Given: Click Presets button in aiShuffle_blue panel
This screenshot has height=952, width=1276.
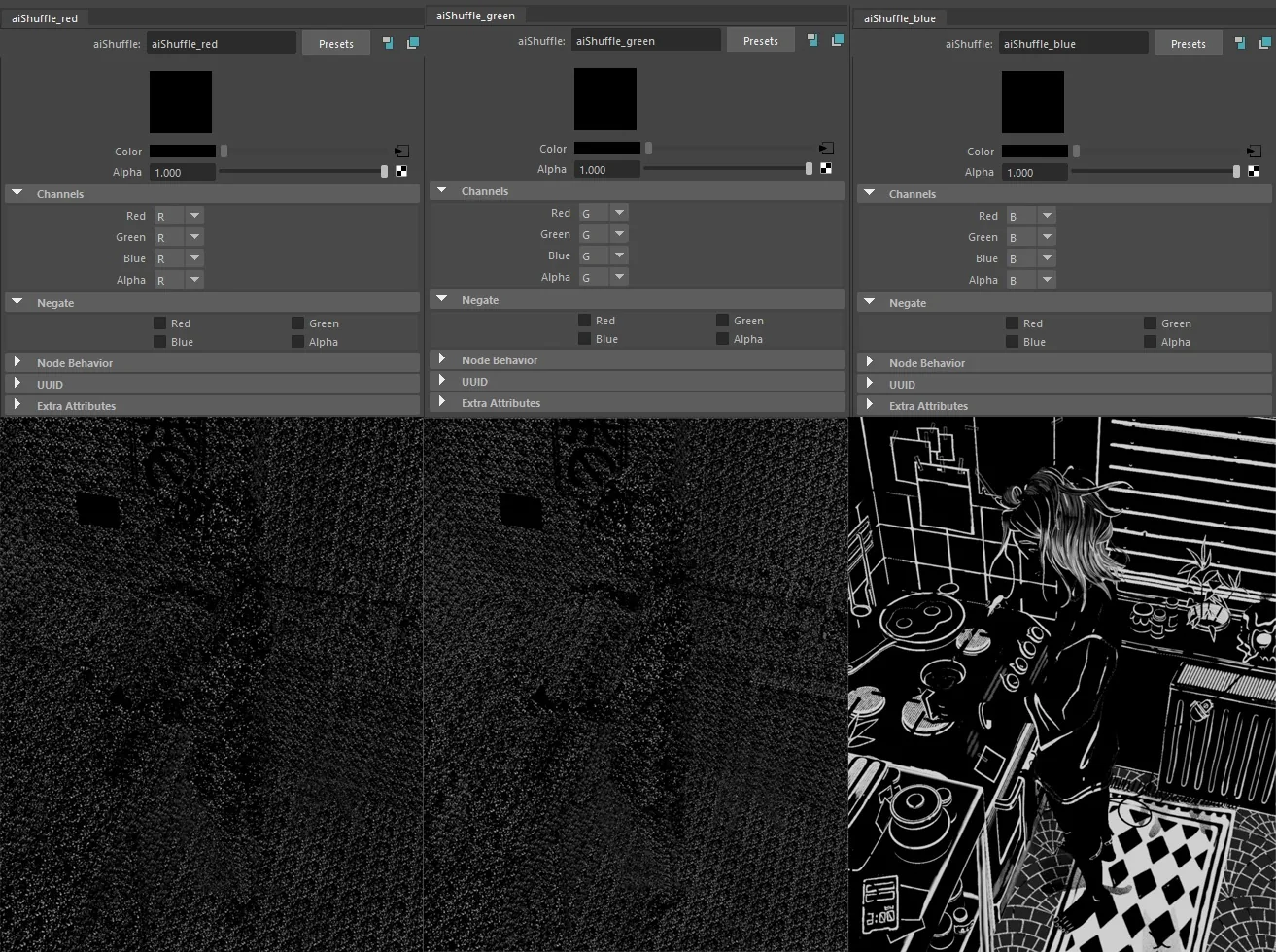Looking at the screenshot, I should (1188, 43).
